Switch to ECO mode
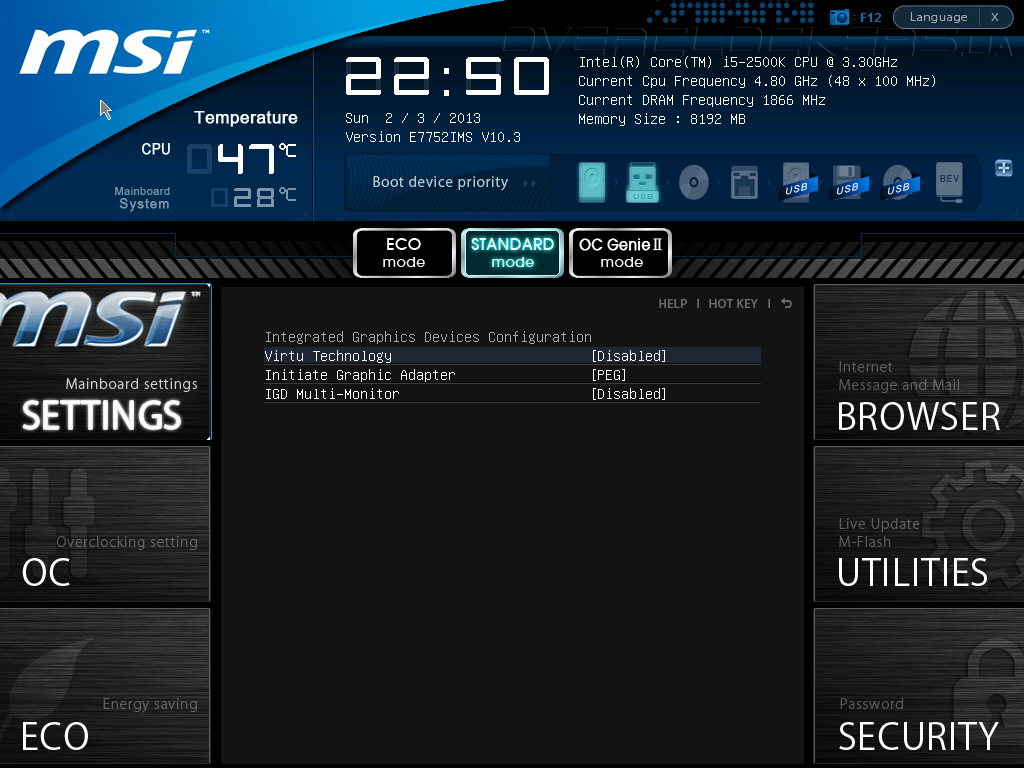Image resolution: width=1024 pixels, height=768 pixels. [404, 253]
